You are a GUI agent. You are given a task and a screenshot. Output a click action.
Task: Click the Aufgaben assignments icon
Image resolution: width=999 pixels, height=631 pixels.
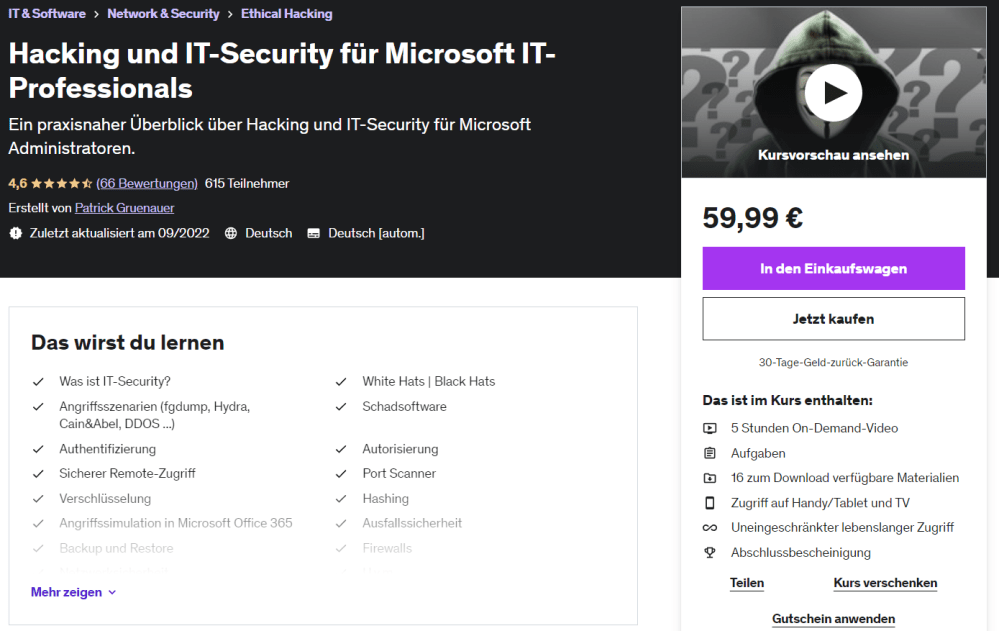click(710, 453)
